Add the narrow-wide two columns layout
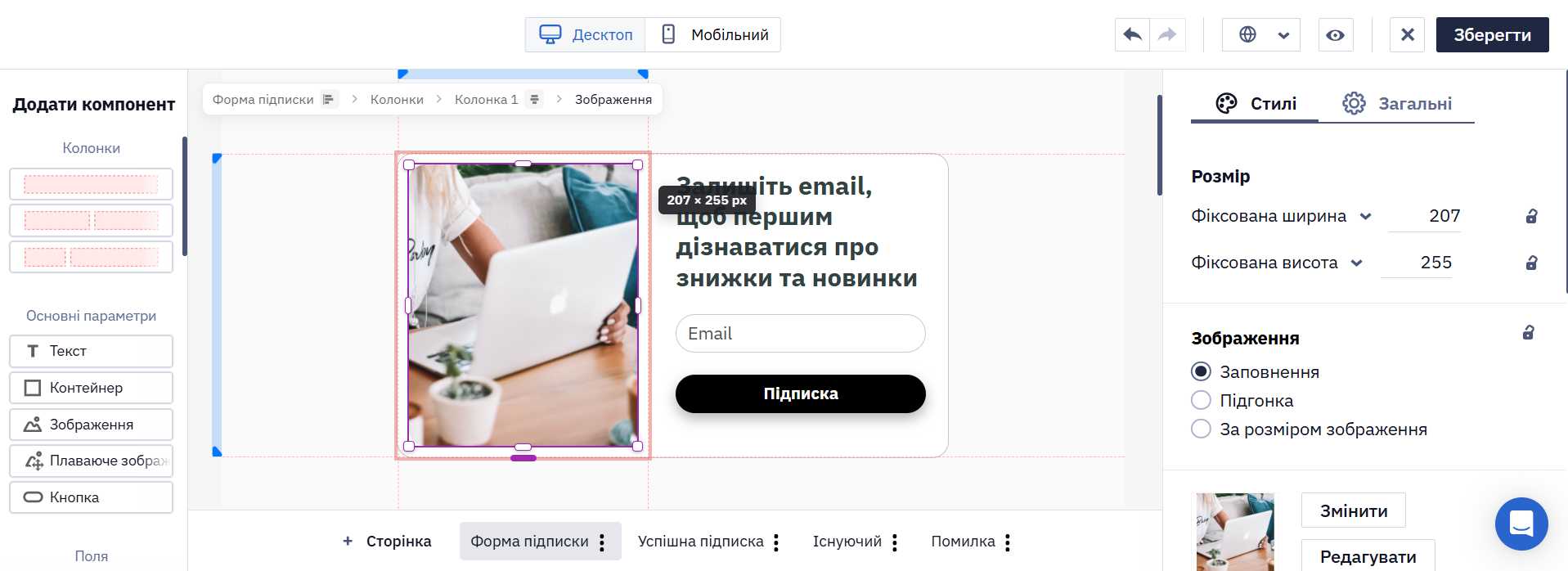Image resolution: width=1568 pixels, height=571 pixels. [91, 257]
